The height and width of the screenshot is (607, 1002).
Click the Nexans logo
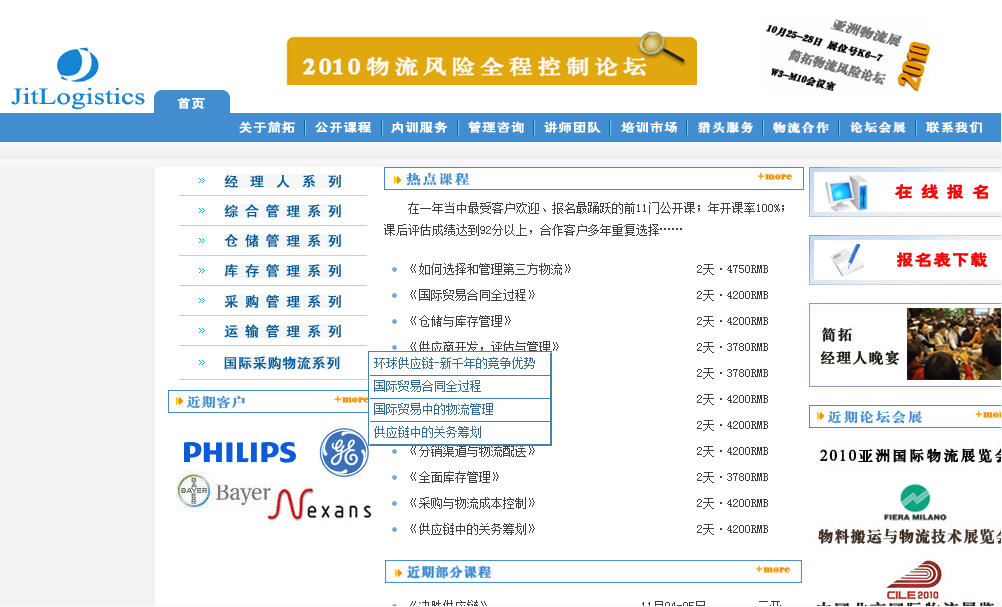(320, 505)
